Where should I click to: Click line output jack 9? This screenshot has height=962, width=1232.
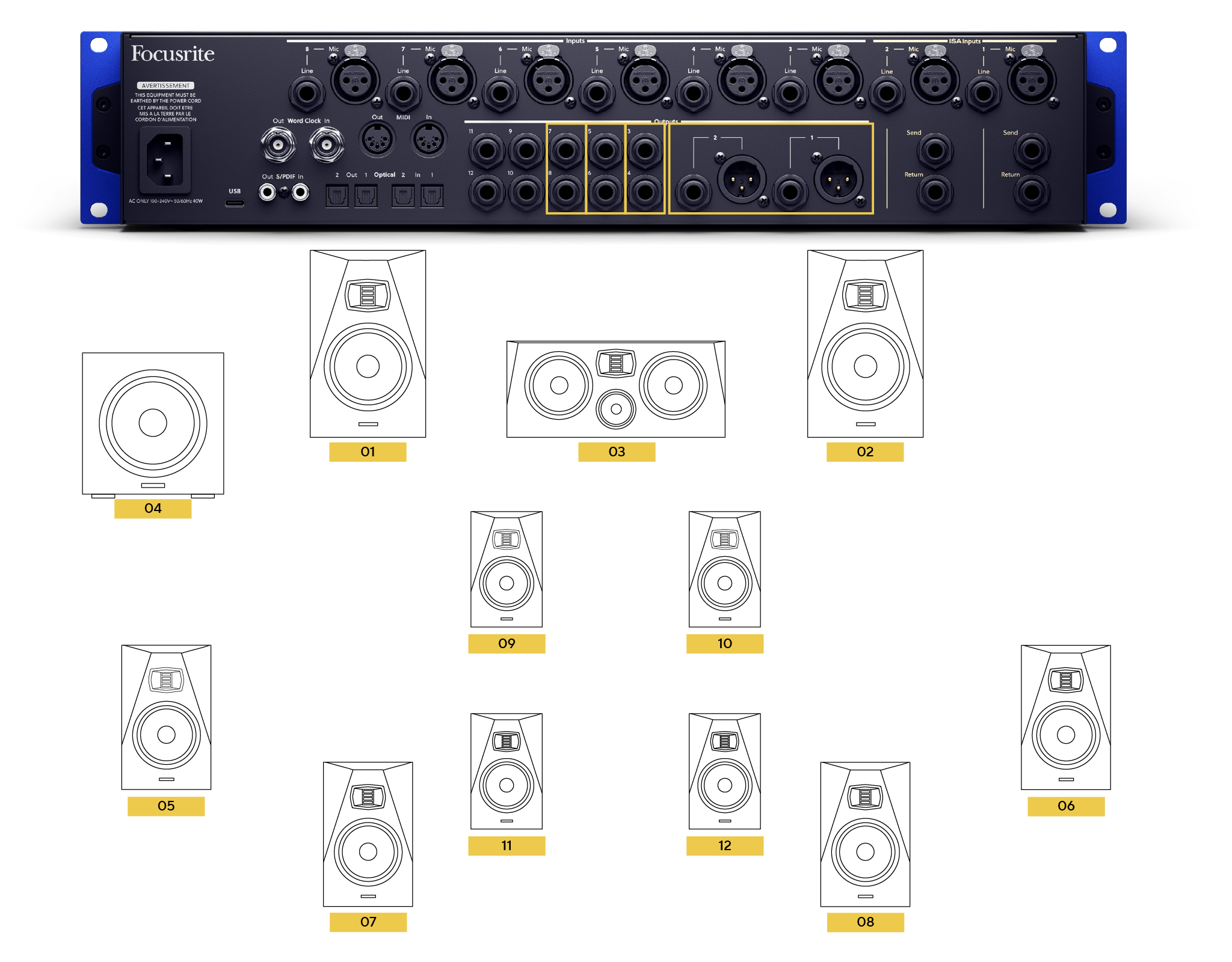point(526,151)
